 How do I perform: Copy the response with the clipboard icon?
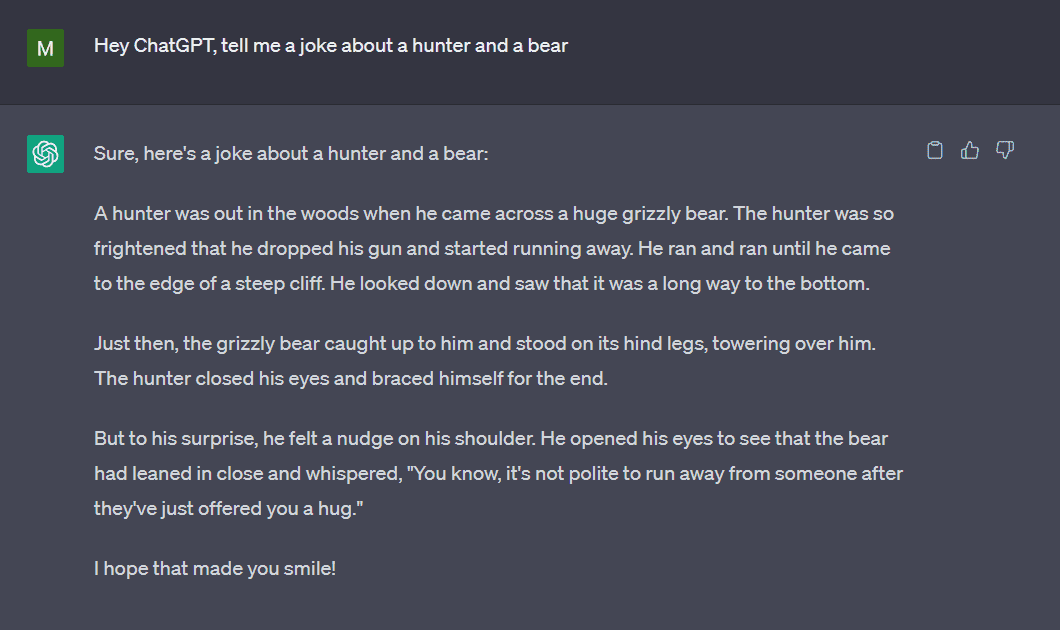tap(934, 150)
